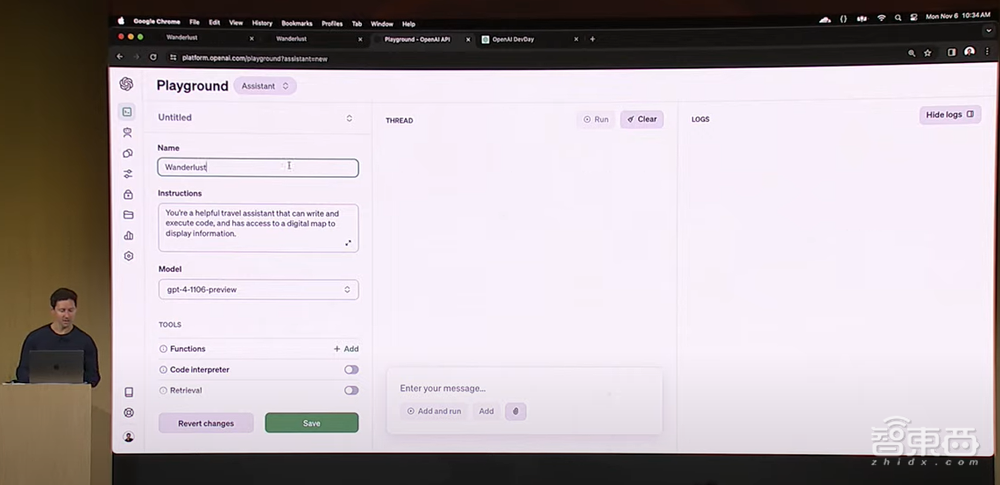Click the OpenAI logo in the sidebar
This screenshot has height=485, width=1000.
point(126,85)
